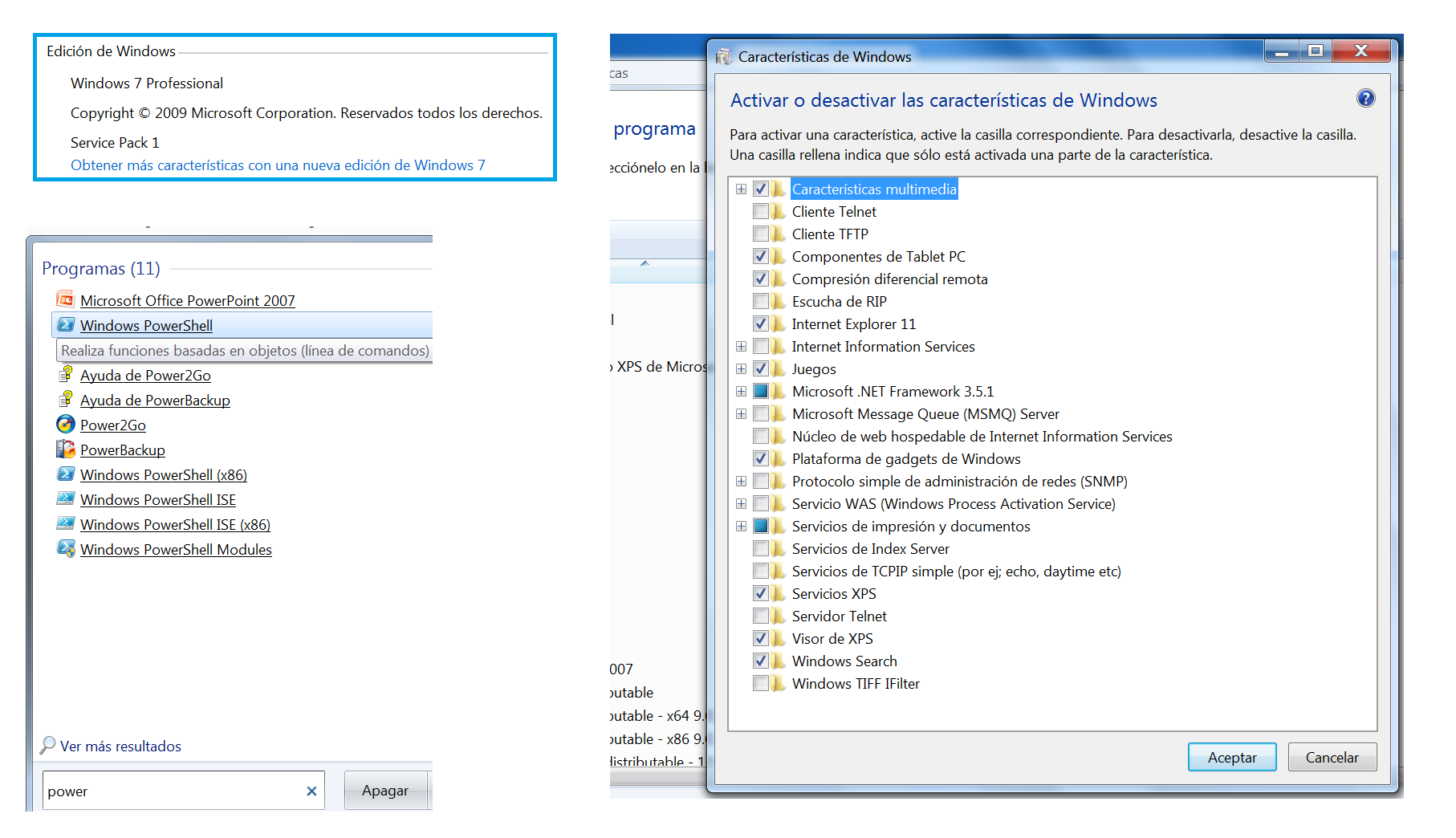1456x838 pixels.
Task: Click the Aceptar button
Action: pos(1232,757)
